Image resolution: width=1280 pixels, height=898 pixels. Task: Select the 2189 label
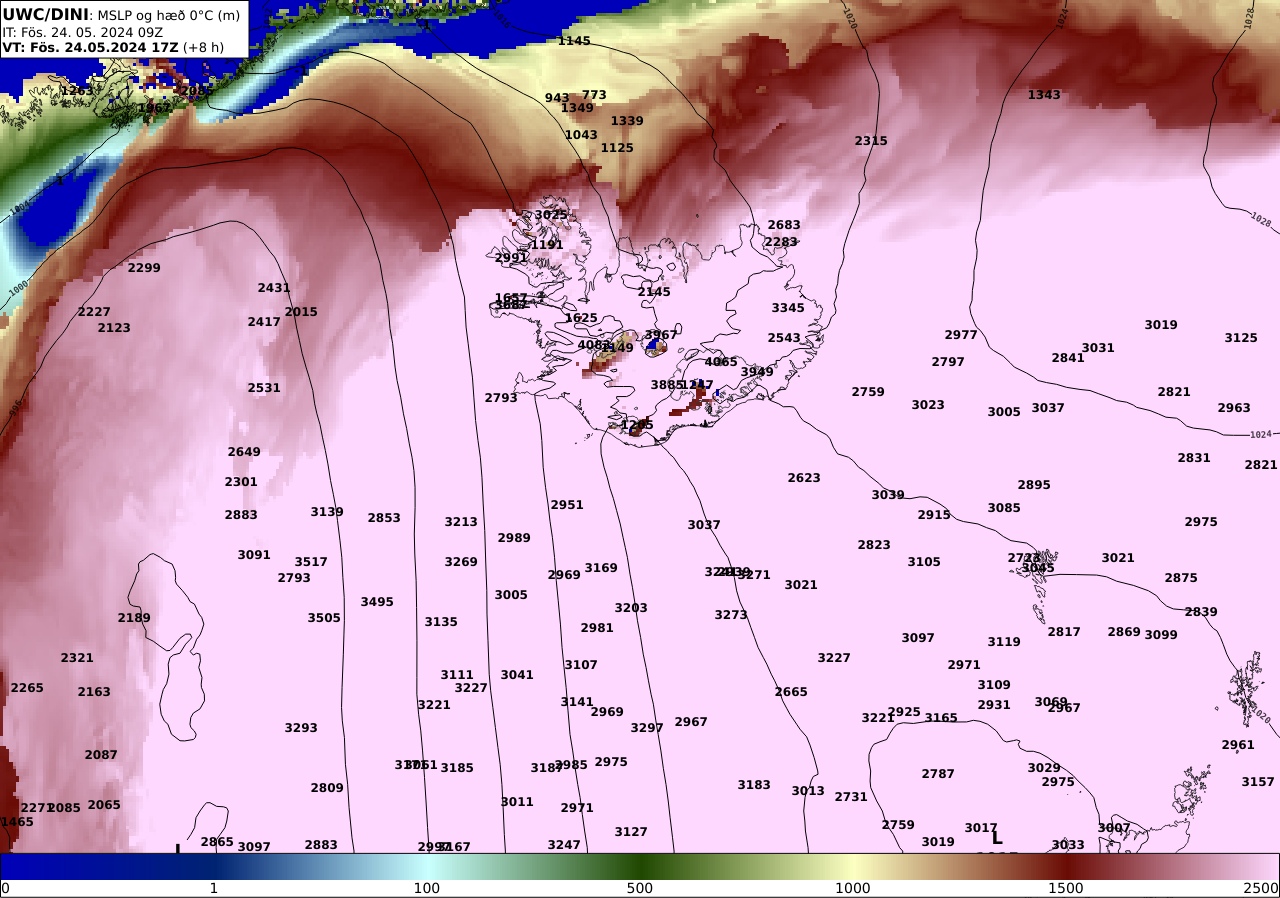[x=134, y=618]
